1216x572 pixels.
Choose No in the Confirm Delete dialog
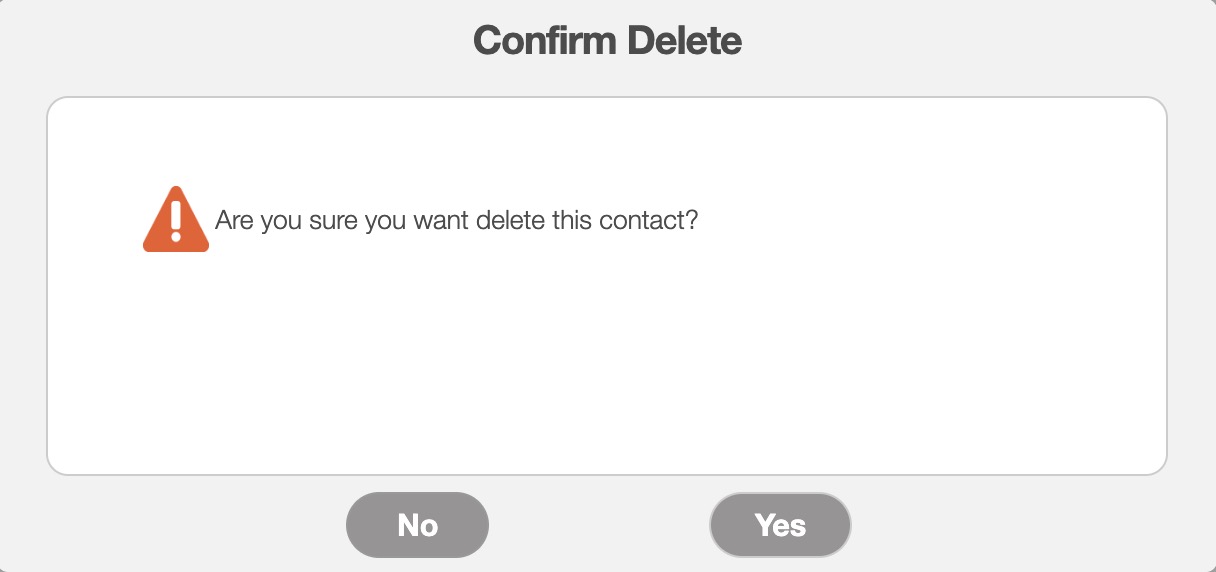(417, 525)
